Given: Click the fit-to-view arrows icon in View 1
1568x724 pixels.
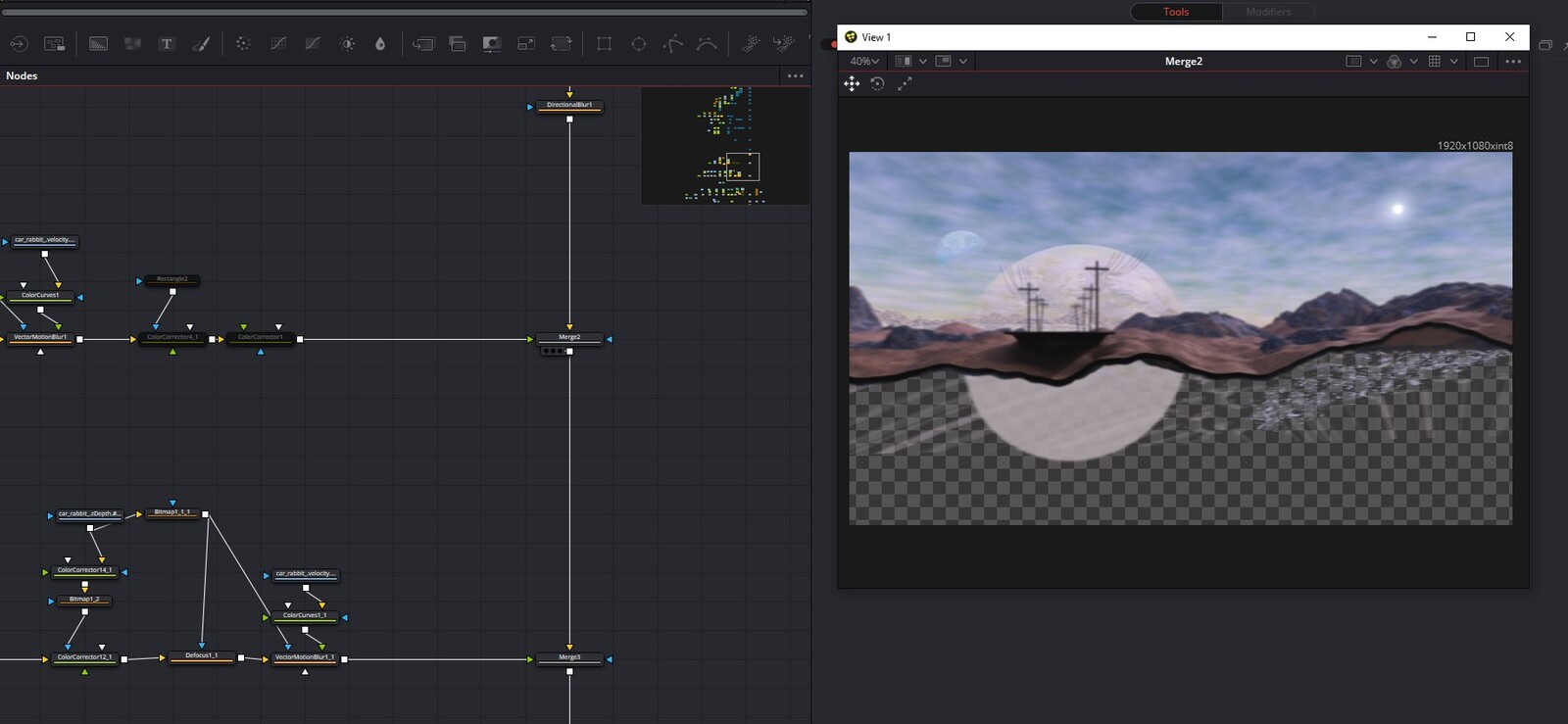Looking at the screenshot, I should [905, 84].
